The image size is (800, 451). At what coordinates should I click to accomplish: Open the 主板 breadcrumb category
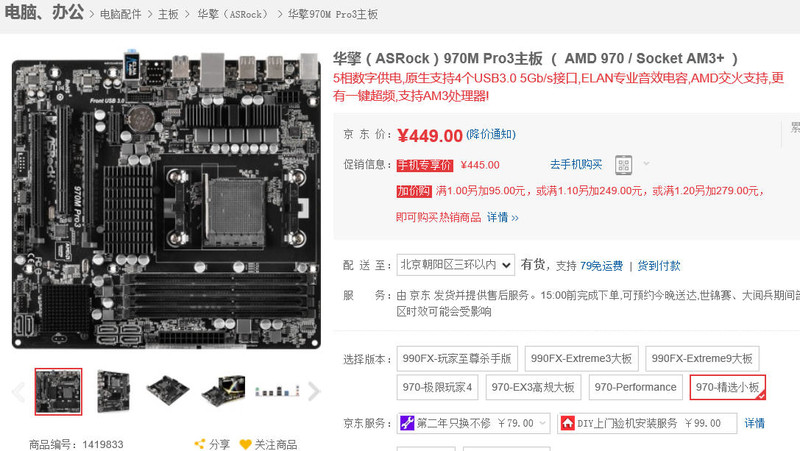point(168,14)
